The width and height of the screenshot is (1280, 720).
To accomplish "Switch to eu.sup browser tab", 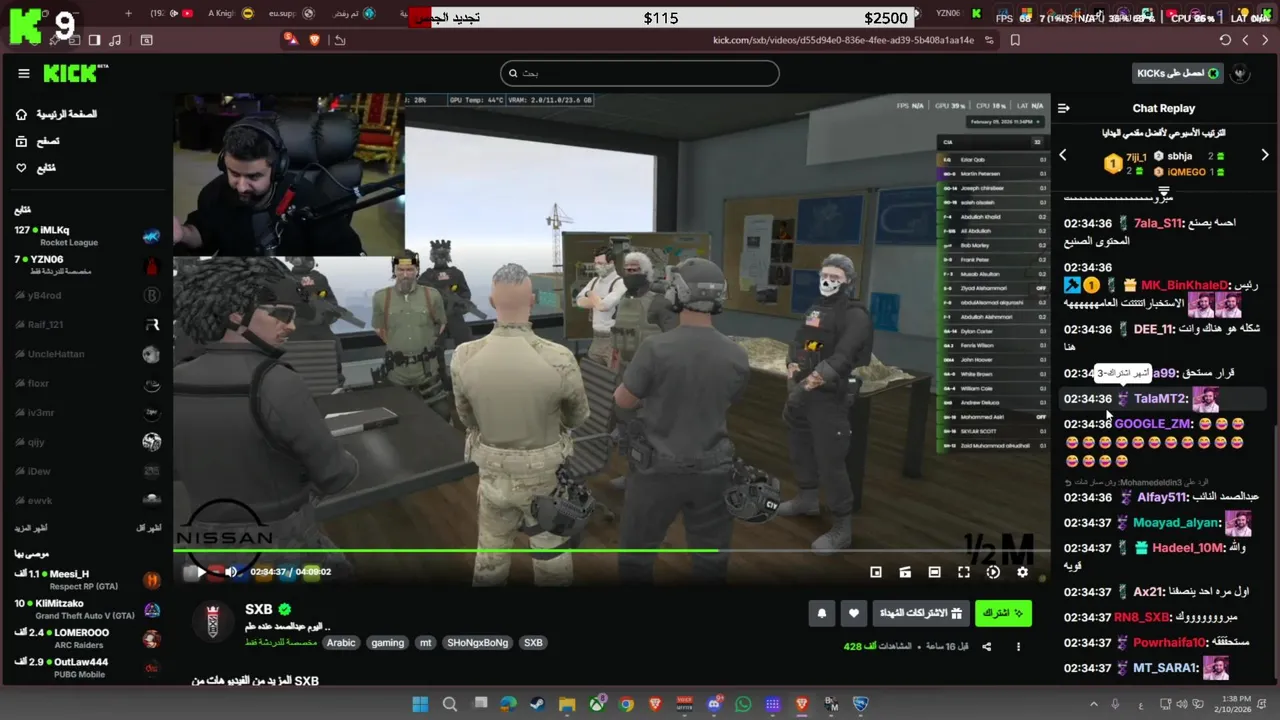I will (x=292, y=13).
